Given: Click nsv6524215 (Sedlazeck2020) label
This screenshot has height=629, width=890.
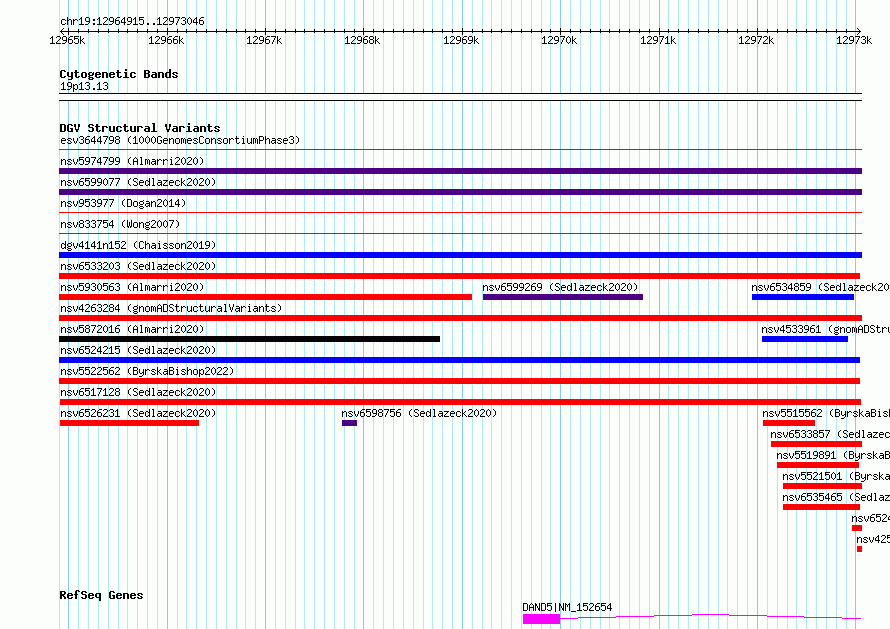Looking at the screenshot, I should point(138,350).
